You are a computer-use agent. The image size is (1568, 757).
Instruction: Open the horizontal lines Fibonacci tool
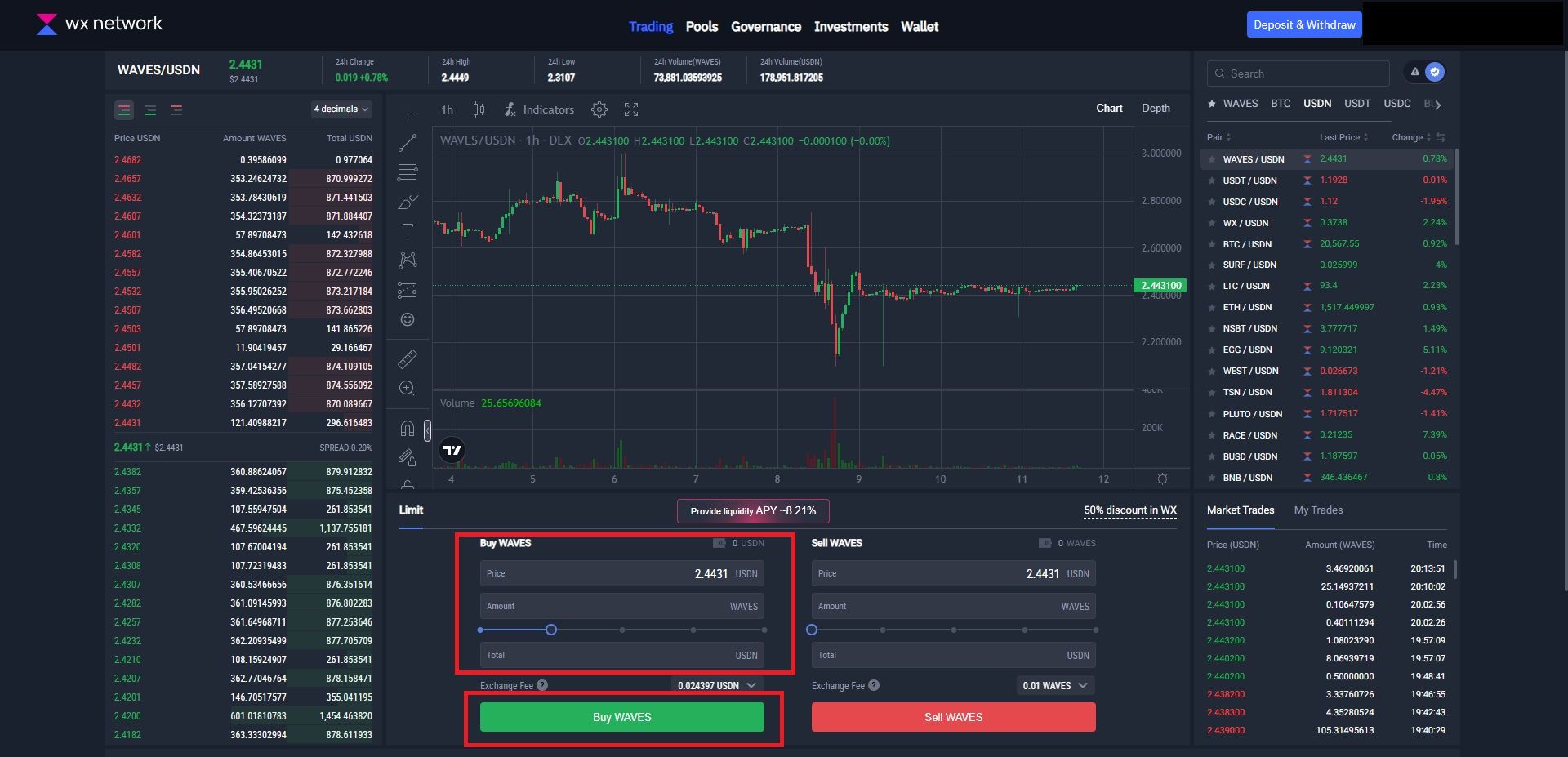coord(408,172)
